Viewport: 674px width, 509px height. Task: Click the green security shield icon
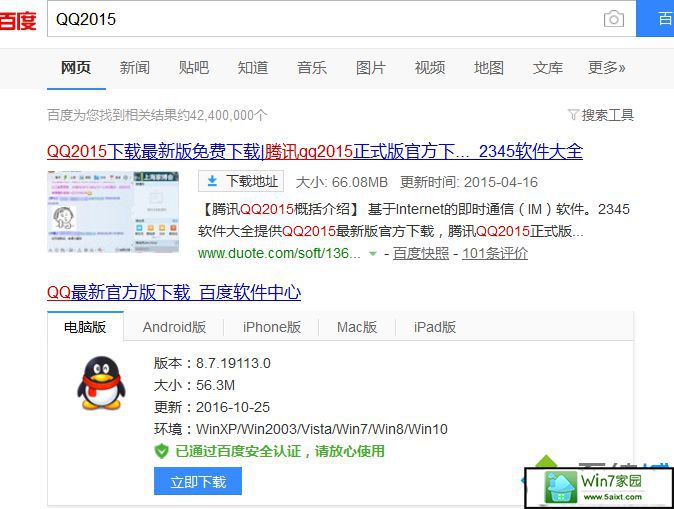pyautogui.click(x=161, y=451)
